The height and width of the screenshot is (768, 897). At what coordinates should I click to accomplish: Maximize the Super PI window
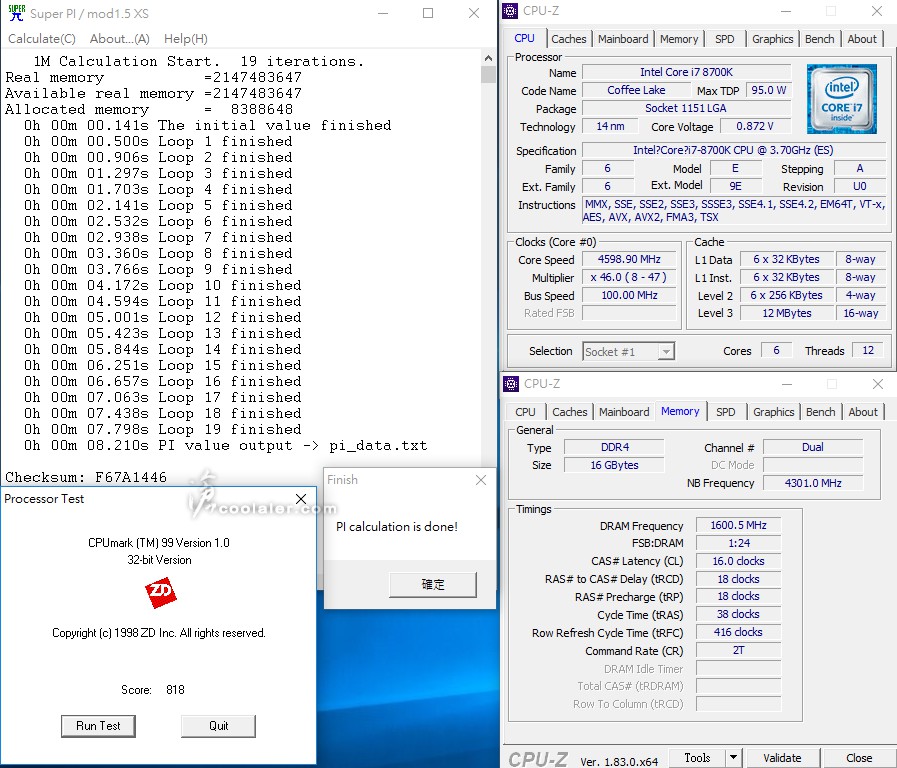(428, 13)
